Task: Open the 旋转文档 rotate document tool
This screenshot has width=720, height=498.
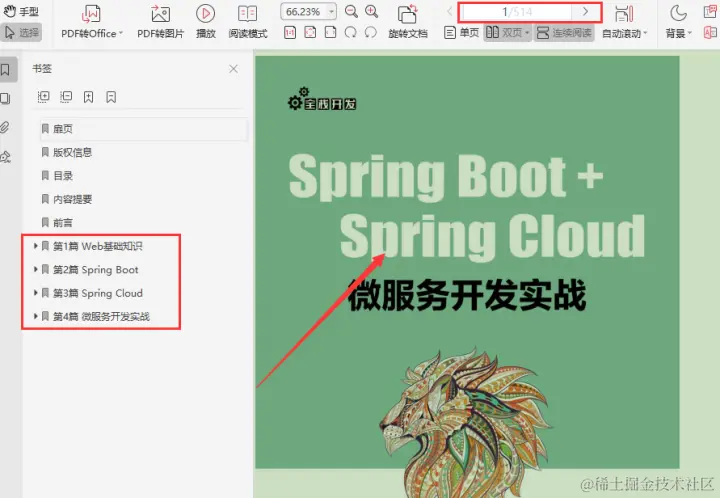Action: click(408, 22)
